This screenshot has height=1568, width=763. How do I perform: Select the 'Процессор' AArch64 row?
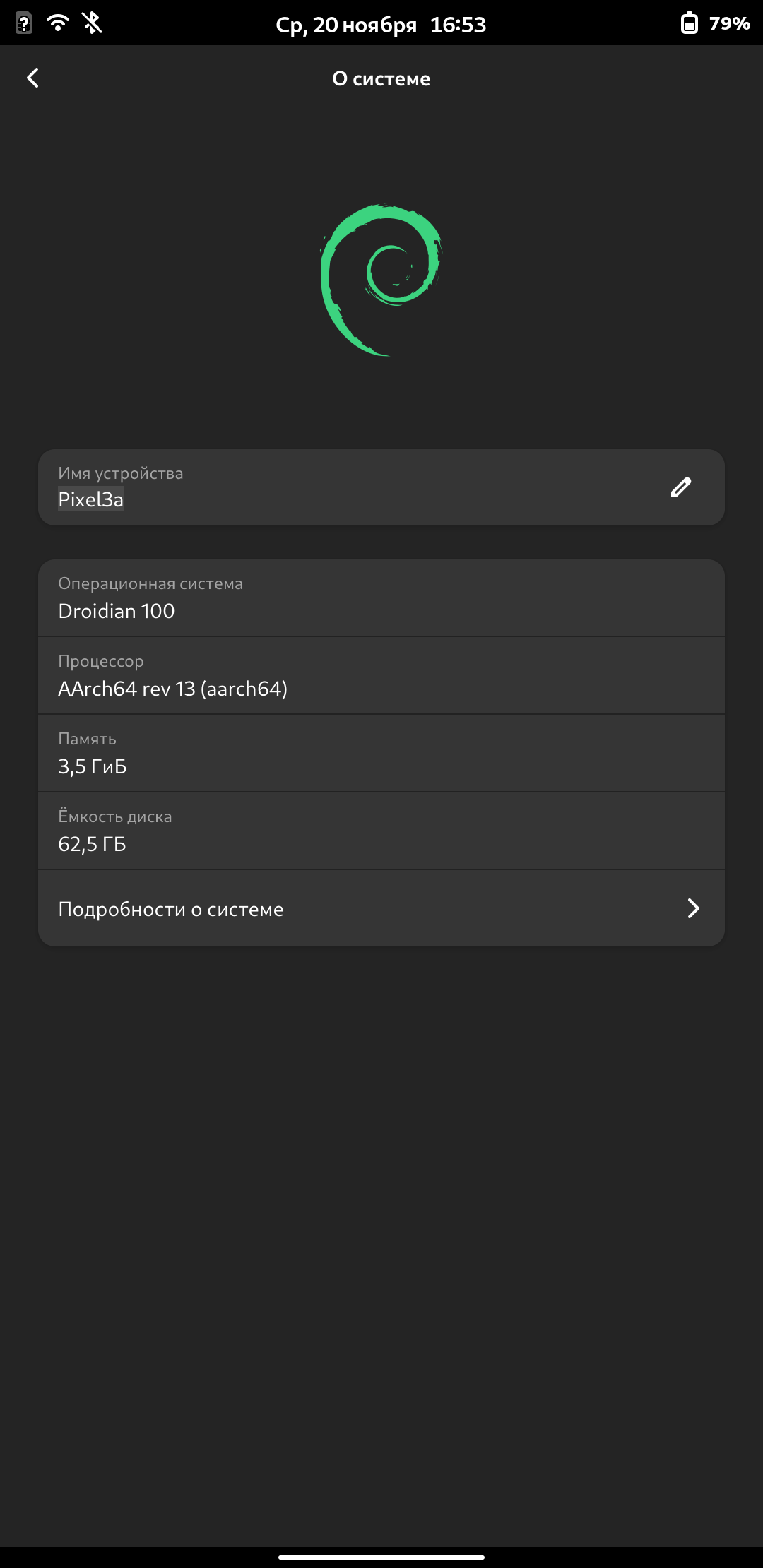(x=381, y=676)
